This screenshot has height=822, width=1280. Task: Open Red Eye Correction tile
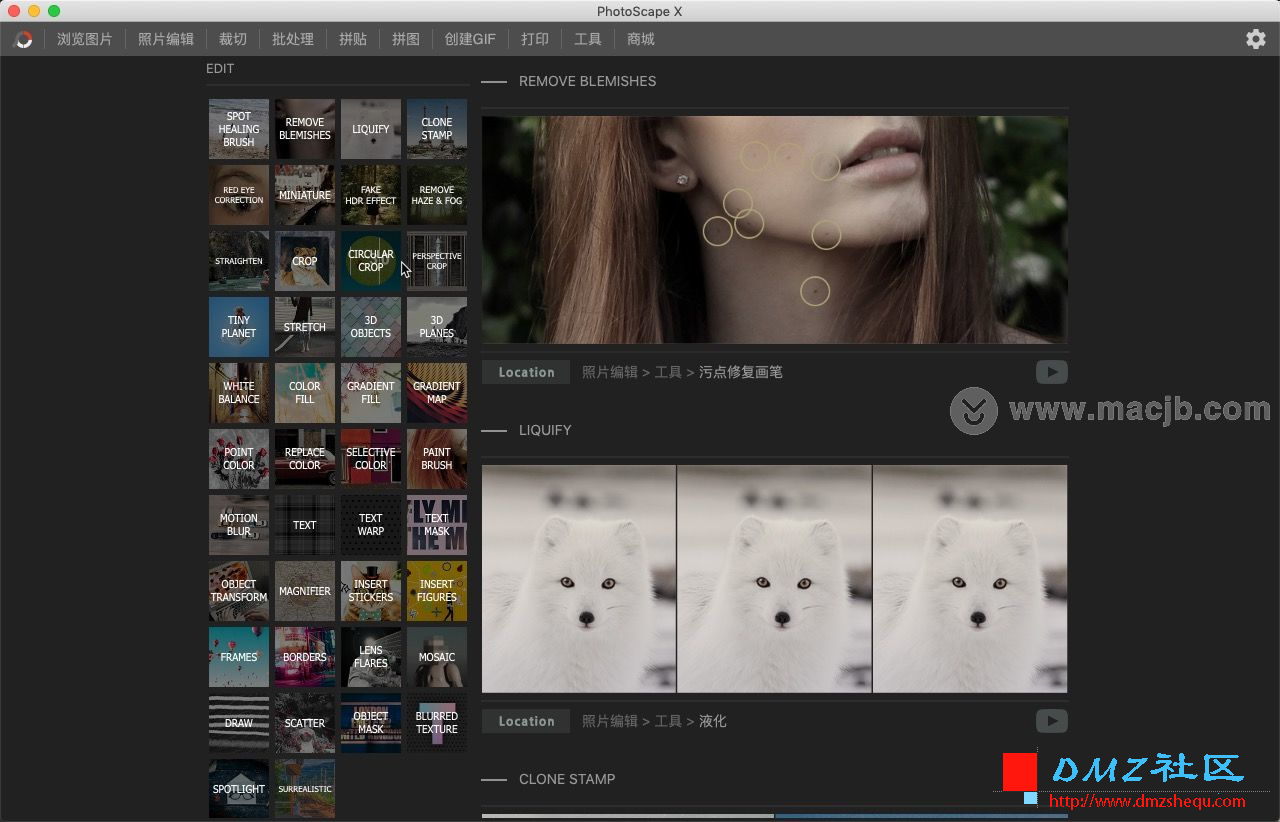tap(239, 195)
